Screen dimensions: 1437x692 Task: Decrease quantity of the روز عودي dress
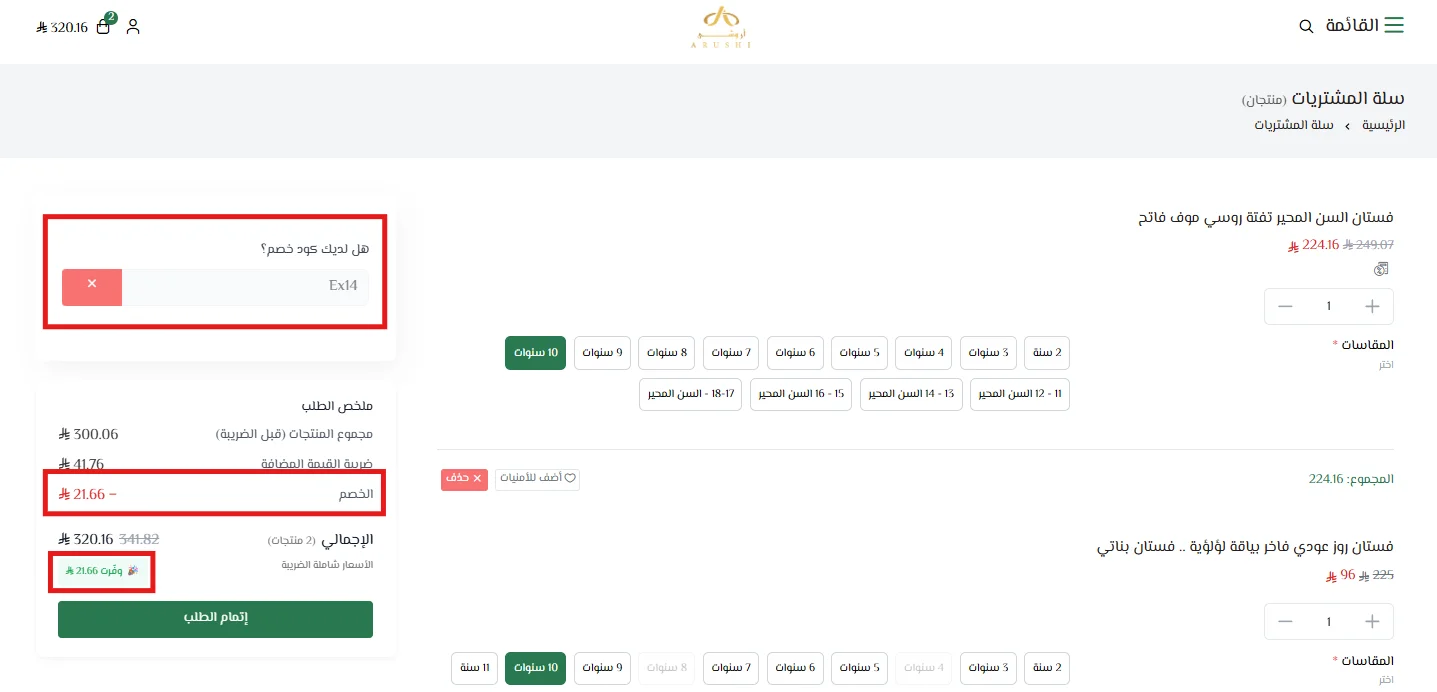(x=1285, y=622)
